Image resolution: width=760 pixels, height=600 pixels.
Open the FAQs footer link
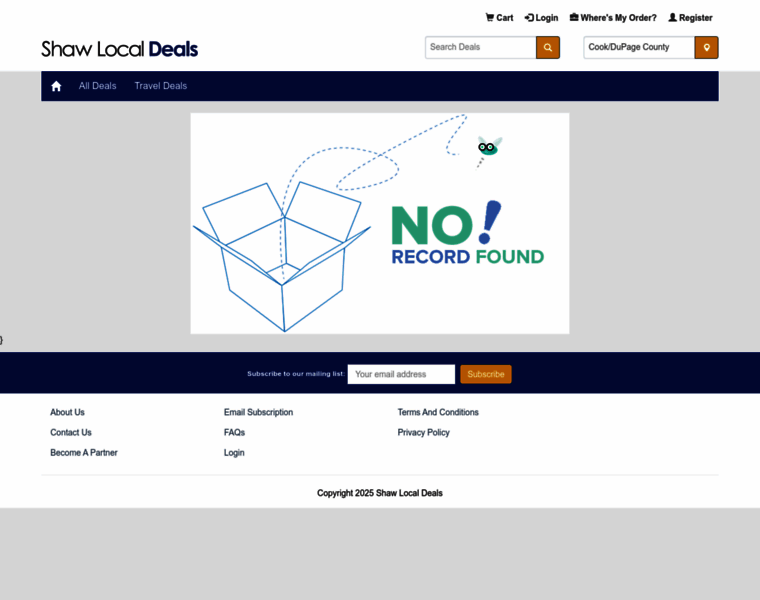click(x=235, y=432)
